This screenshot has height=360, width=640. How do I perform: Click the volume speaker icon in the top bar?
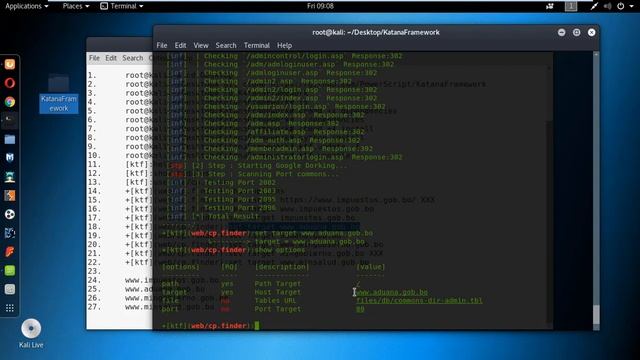coord(607,6)
